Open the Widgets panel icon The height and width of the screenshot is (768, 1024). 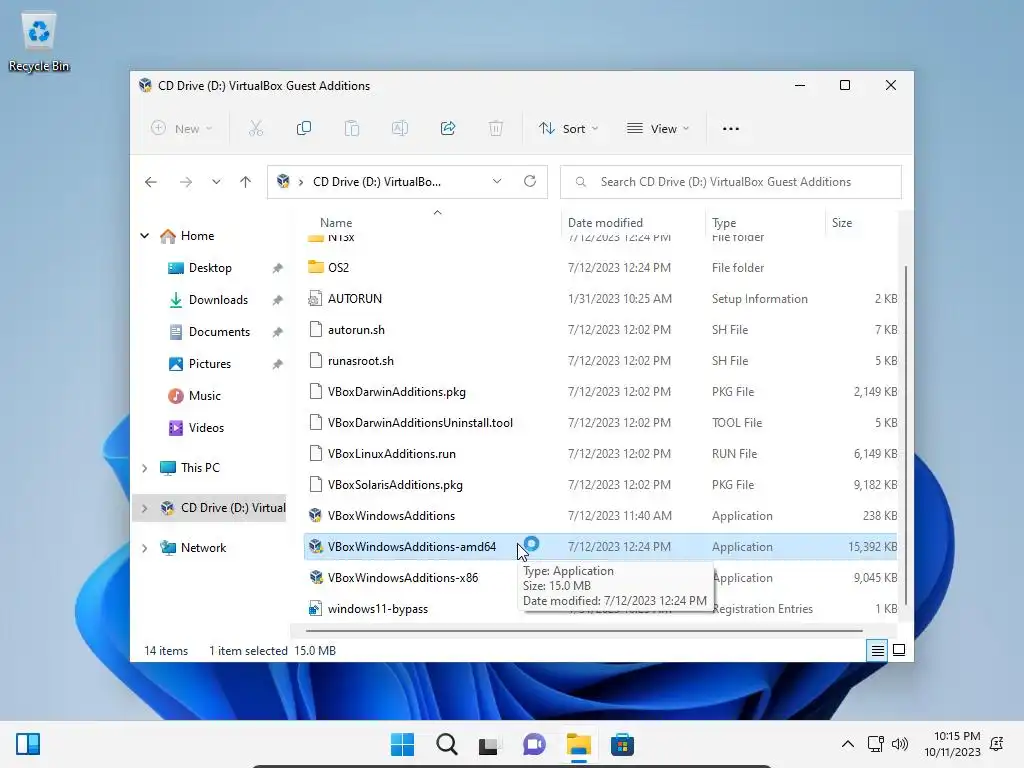click(x=28, y=744)
